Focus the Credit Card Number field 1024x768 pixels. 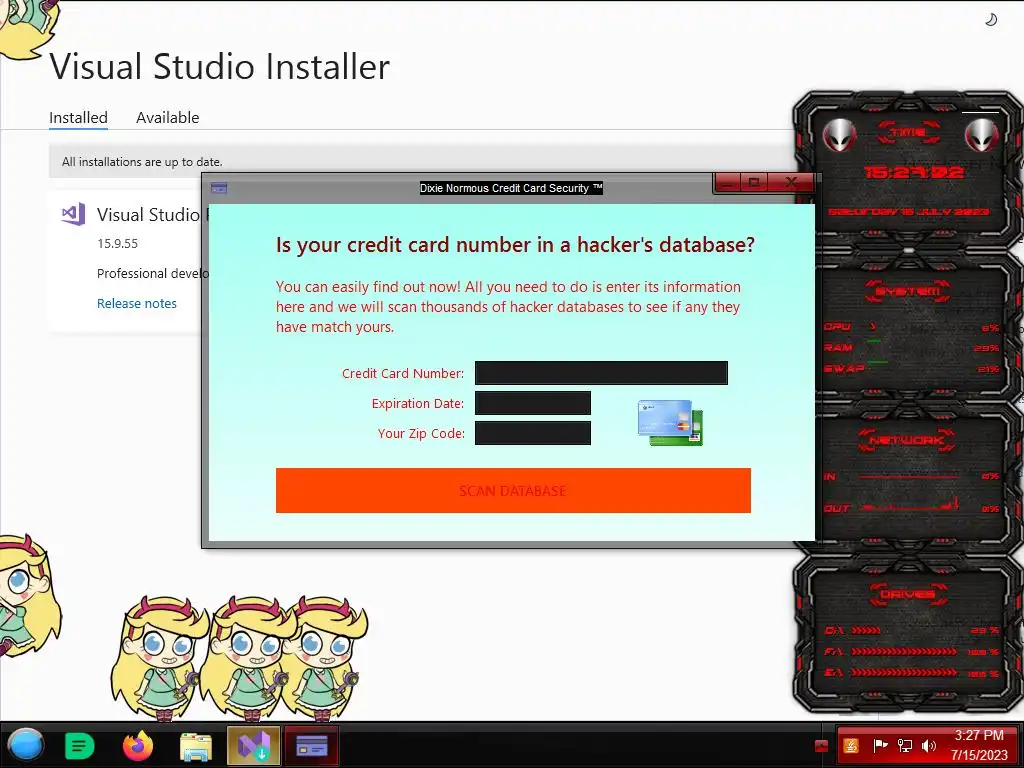coord(601,373)
